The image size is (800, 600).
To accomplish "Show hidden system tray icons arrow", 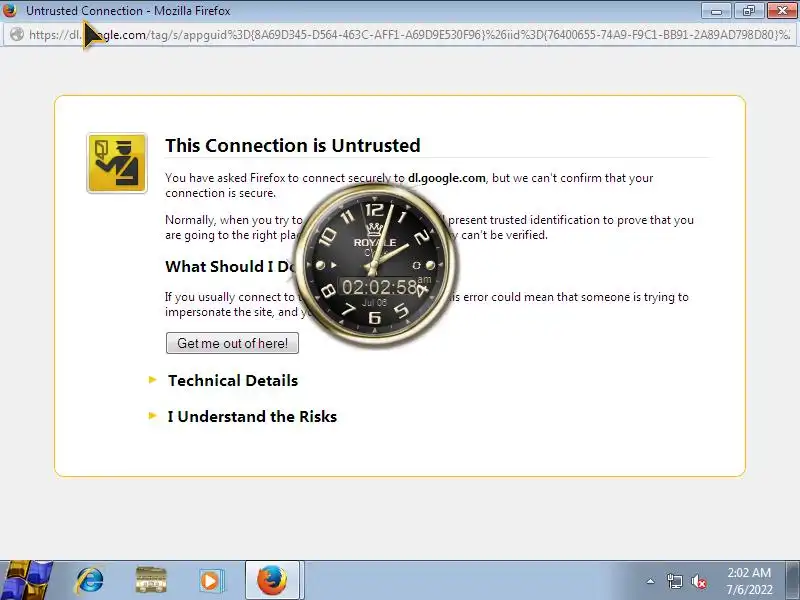I will point(651,581).
